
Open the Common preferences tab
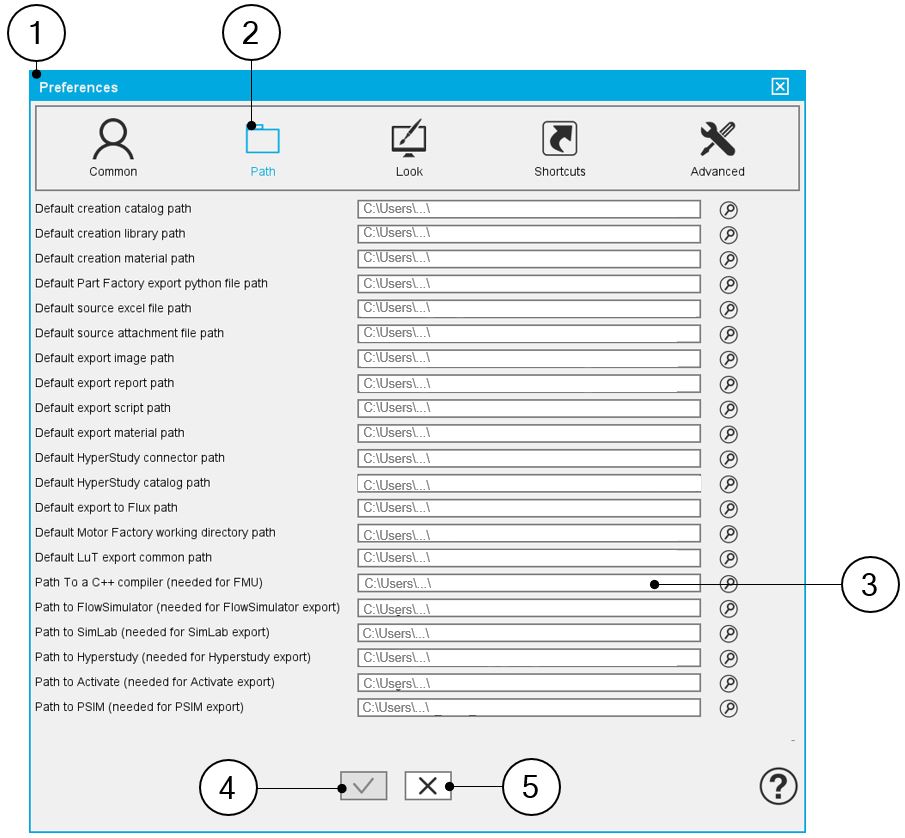coord(113,148)
